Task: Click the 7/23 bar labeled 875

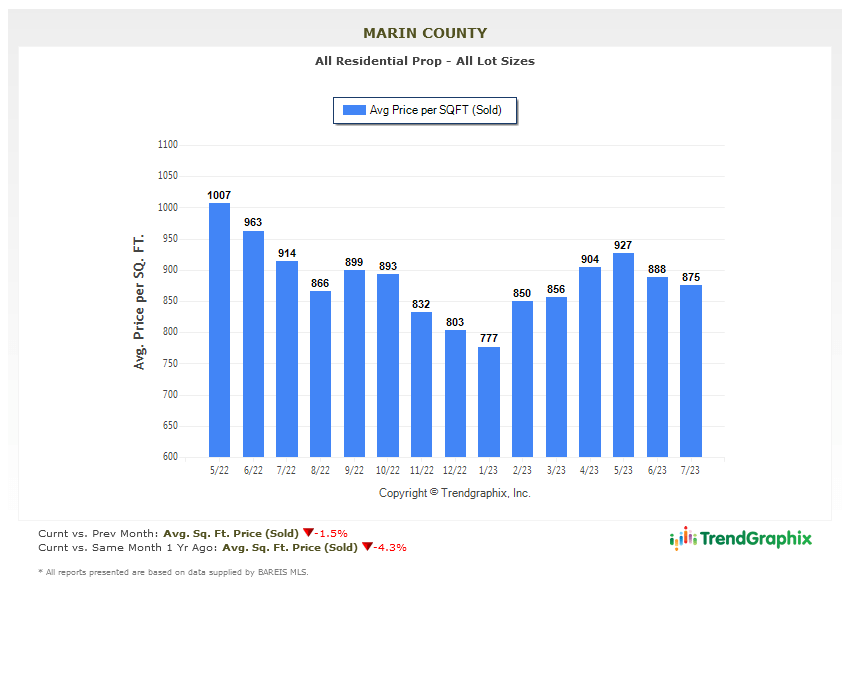Action: 691,371
